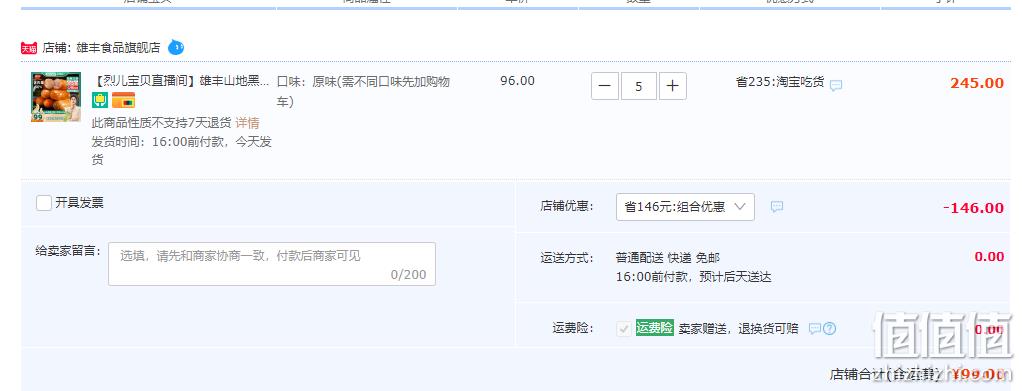Click the orange credit card icon
Image resolution: width=1022 pixels, height=391 pixels.
click(x=123, y=100)
